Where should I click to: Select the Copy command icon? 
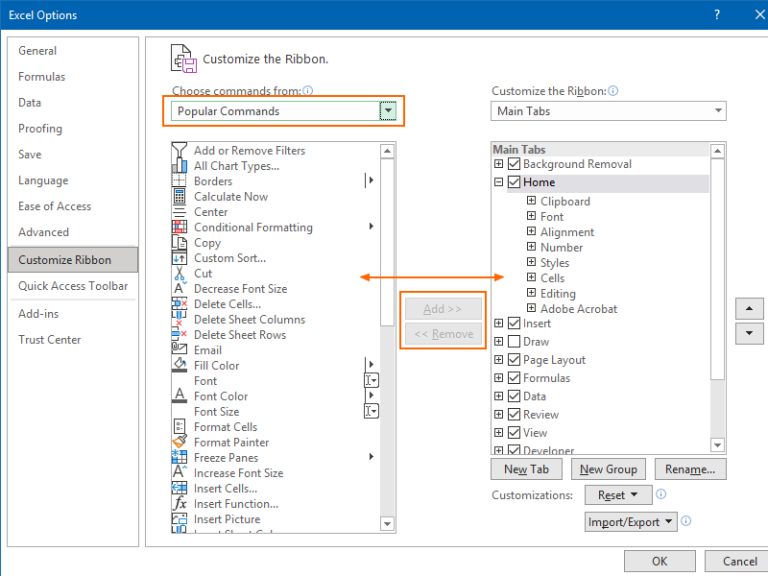[x=179, y=243]
